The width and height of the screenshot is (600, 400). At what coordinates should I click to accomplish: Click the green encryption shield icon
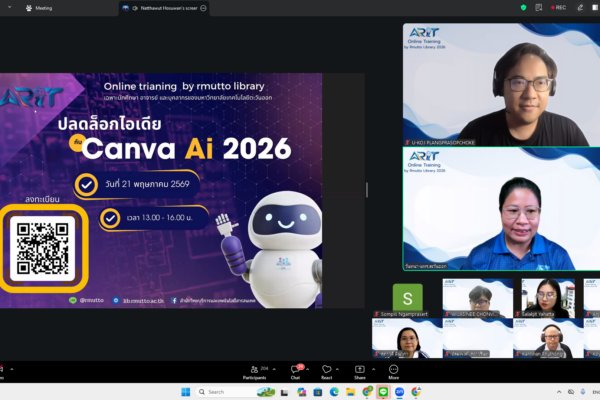[x=523, y=8]
